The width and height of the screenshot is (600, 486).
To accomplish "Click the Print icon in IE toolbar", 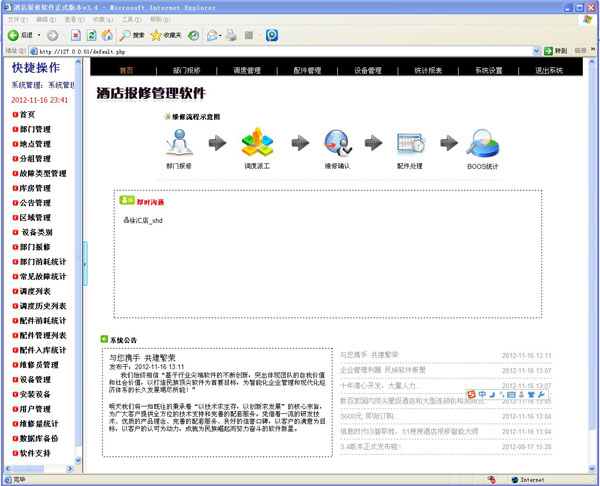I will point(231,35).
